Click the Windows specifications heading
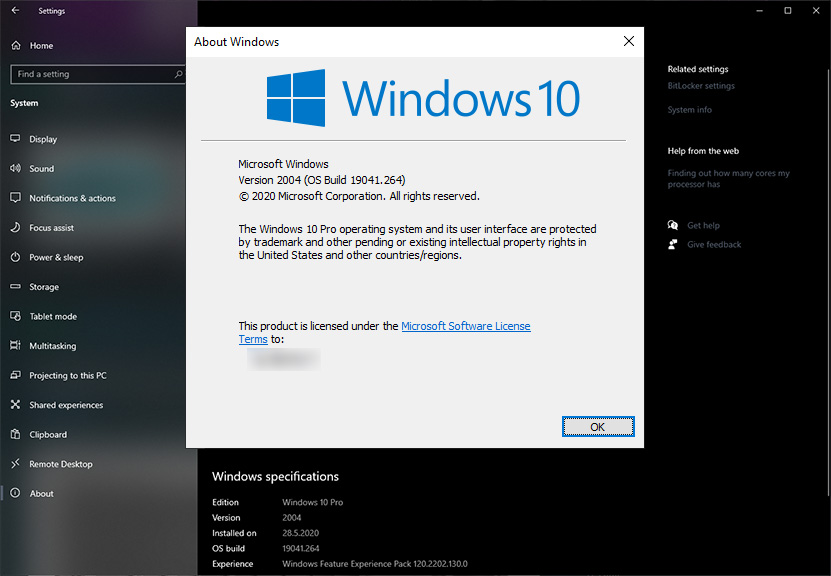This screenshot has width=831, height=576. point(276,476)
